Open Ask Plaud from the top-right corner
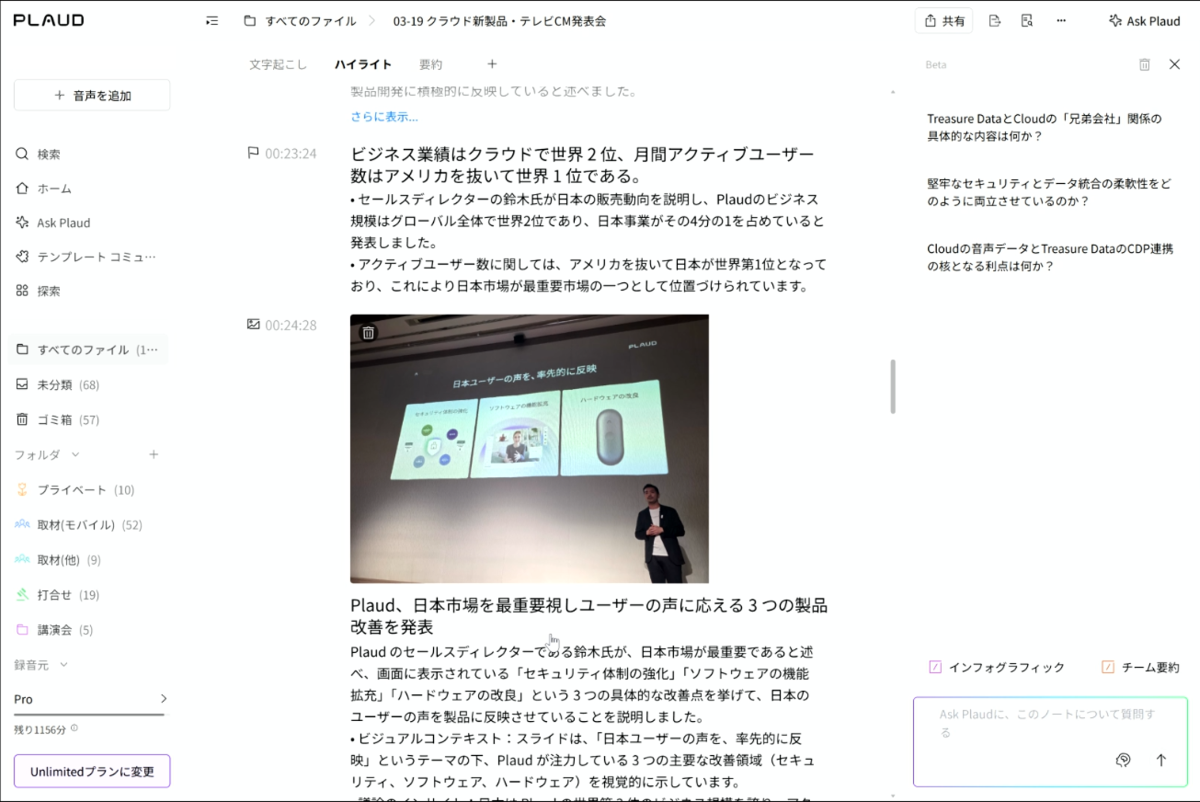 [x=1145, y=20]
